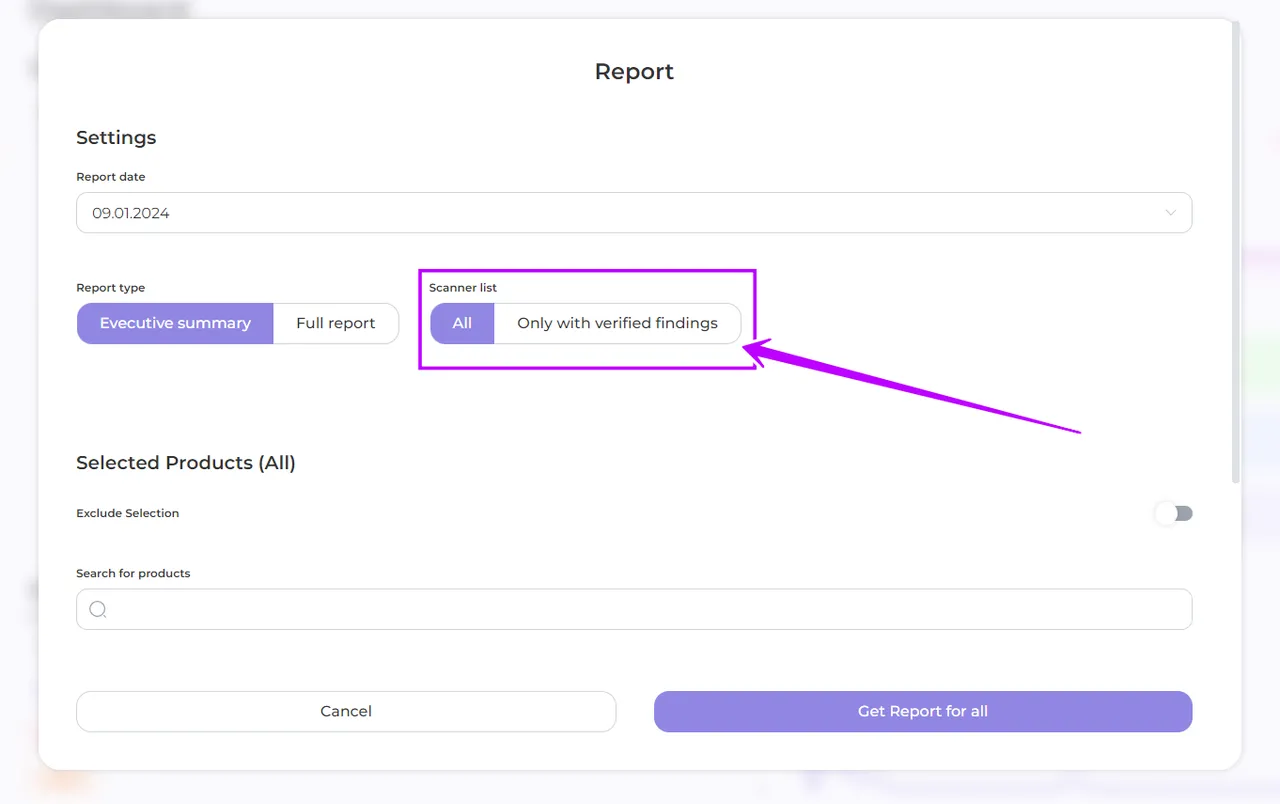The image size is (1280, 804).
Task: Click the Exclude Selection label text
Action: click(128, 513)
